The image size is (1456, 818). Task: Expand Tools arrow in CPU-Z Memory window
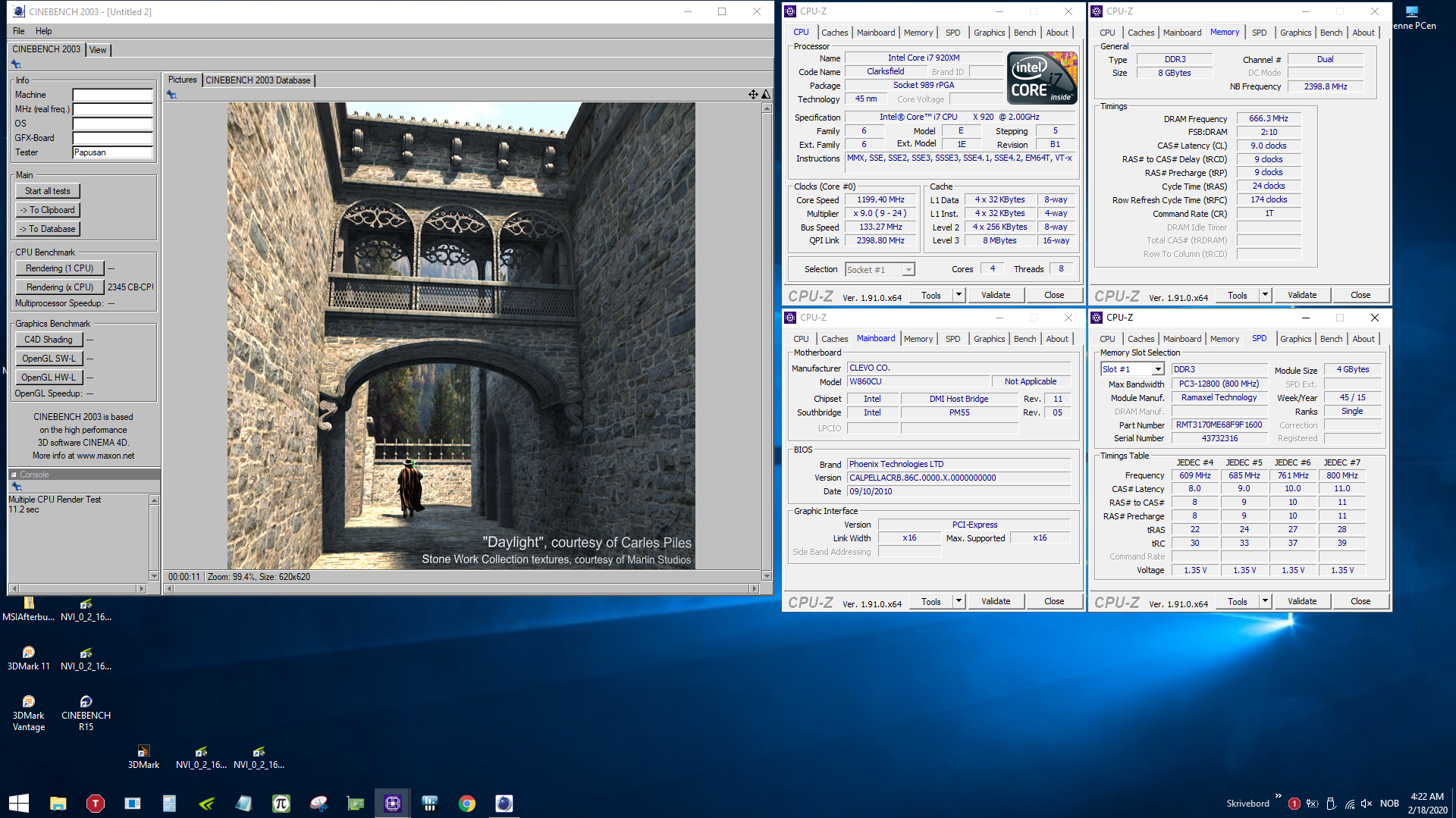click(1265, 295)
